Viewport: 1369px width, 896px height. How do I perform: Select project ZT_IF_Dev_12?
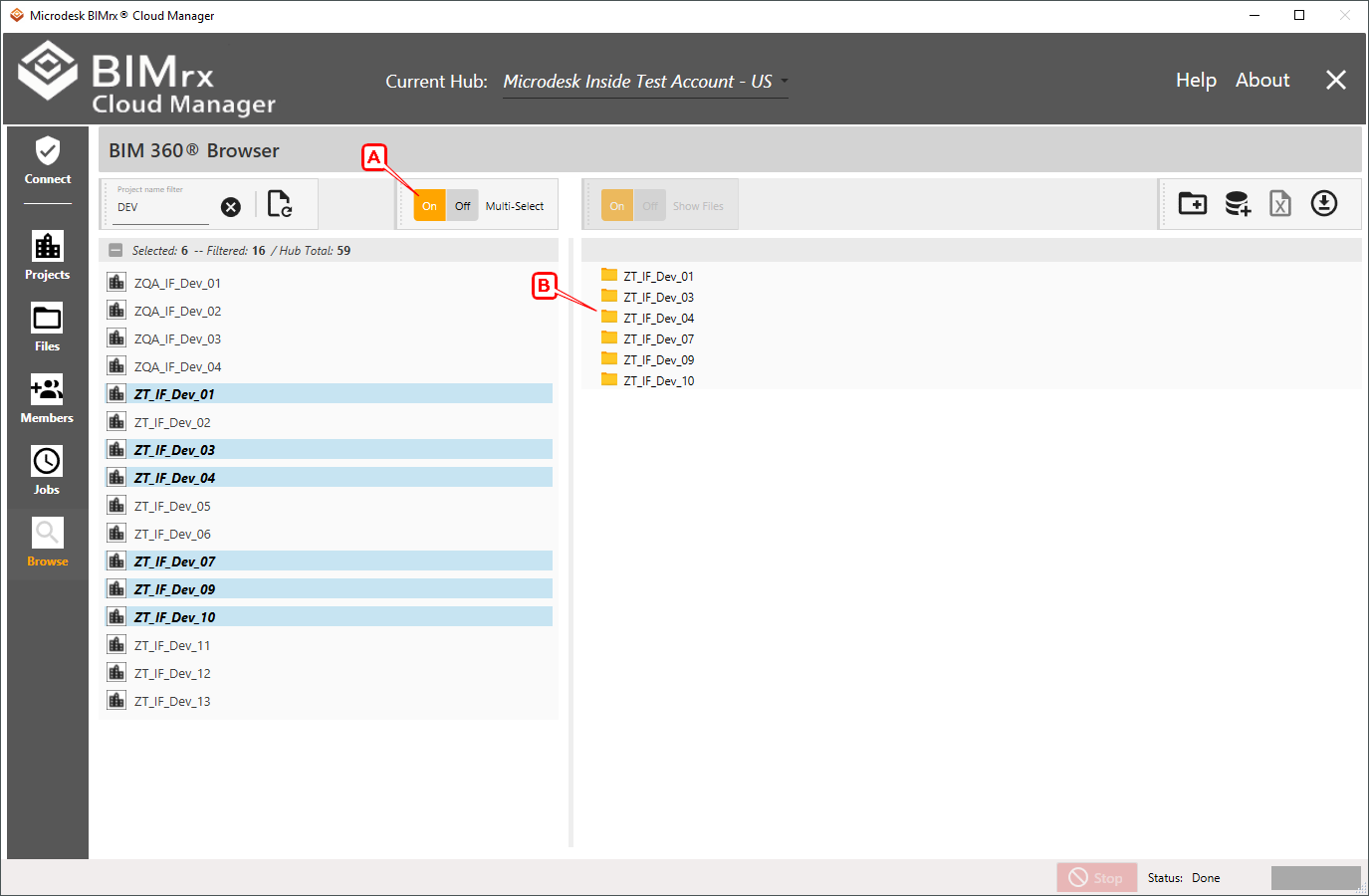329,673
